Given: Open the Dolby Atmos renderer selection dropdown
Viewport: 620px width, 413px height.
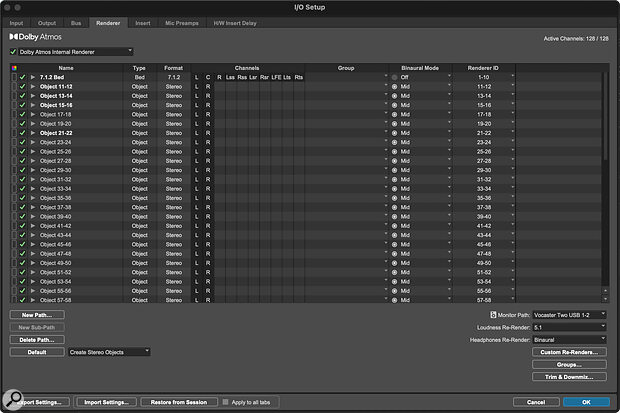Looking at the screenshot, I should tap(76, 52).
